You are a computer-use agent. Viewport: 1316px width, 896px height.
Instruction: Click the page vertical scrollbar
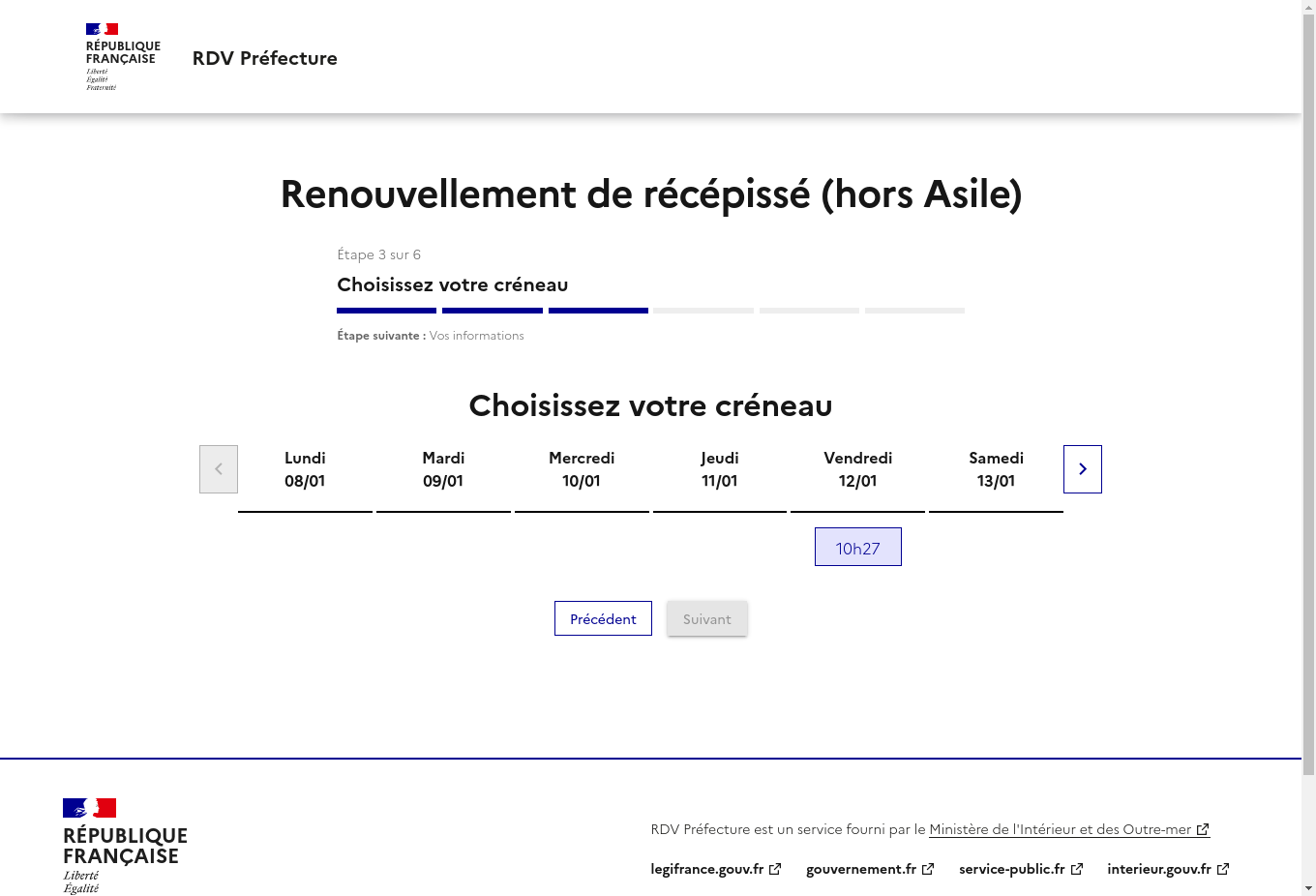pos(1308,395)
